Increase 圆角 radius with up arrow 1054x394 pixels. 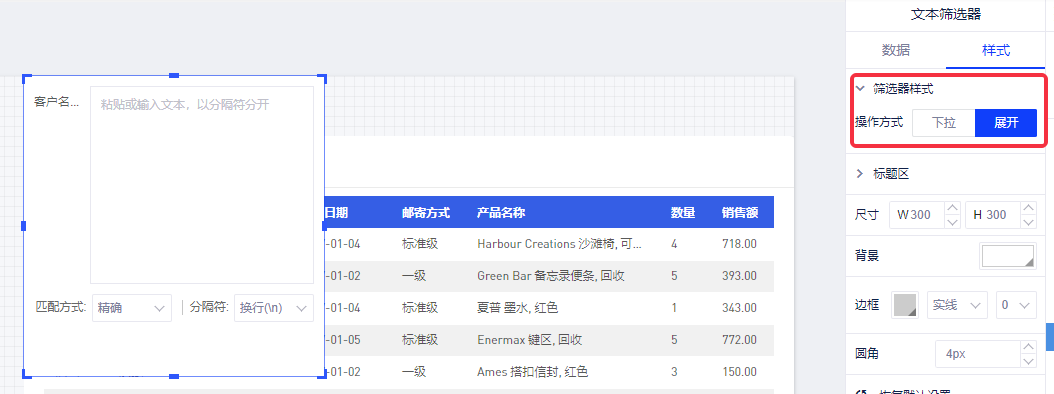click(1028, 347)
